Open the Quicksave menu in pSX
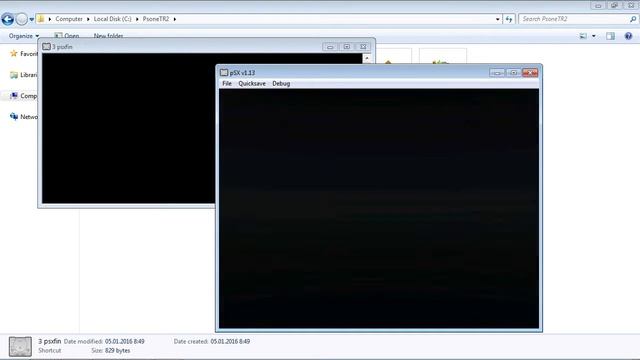 pyautogui.click(x=252, y=83)
